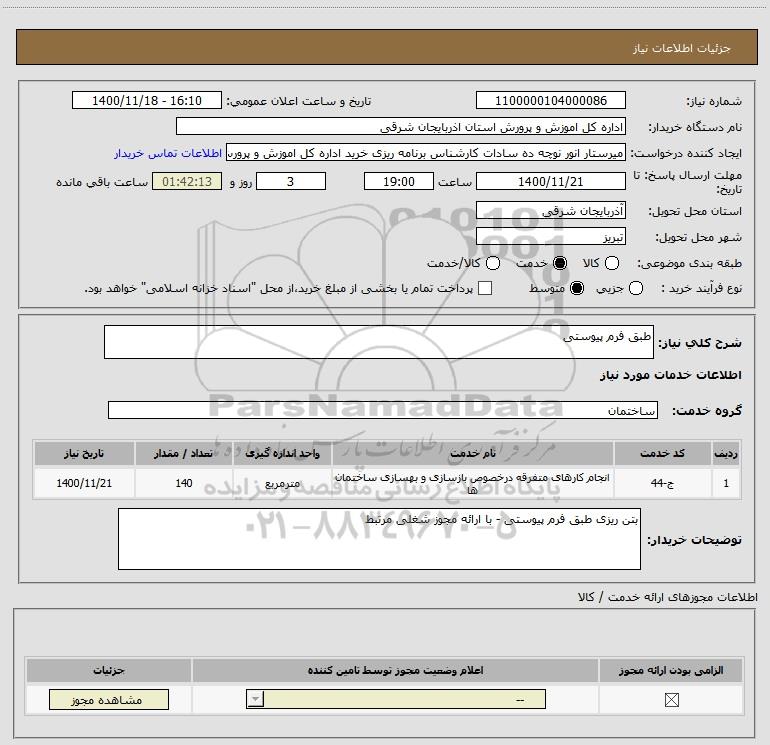Click the مشاهده مجوز button
Image resolution: width=770 pixels, height=745 pixels.
(109, 700)
